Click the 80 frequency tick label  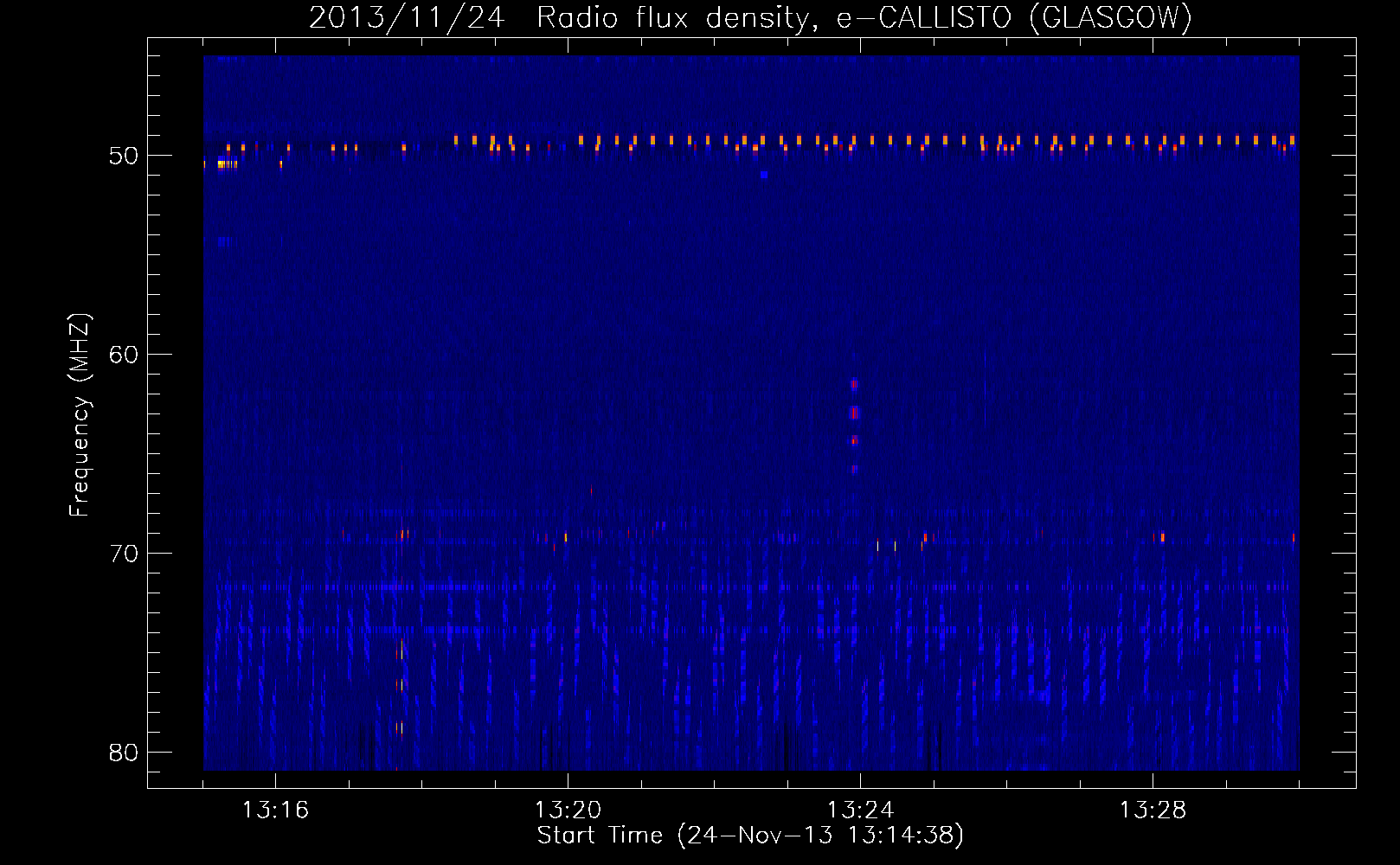[x=124, y=753]
